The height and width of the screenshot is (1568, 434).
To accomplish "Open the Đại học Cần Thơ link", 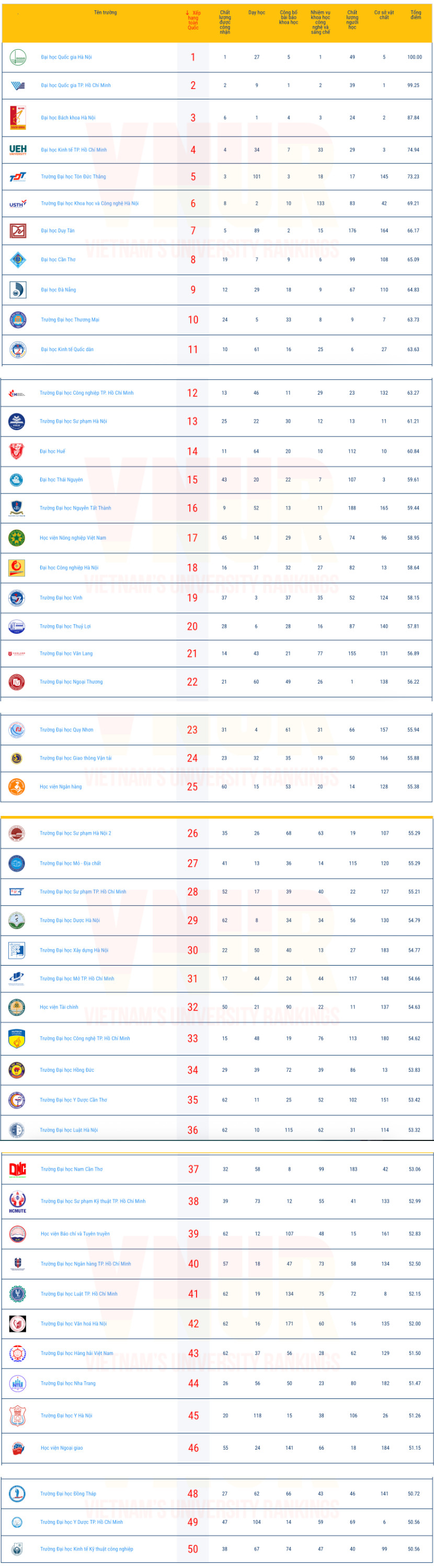I will [59, 260].
